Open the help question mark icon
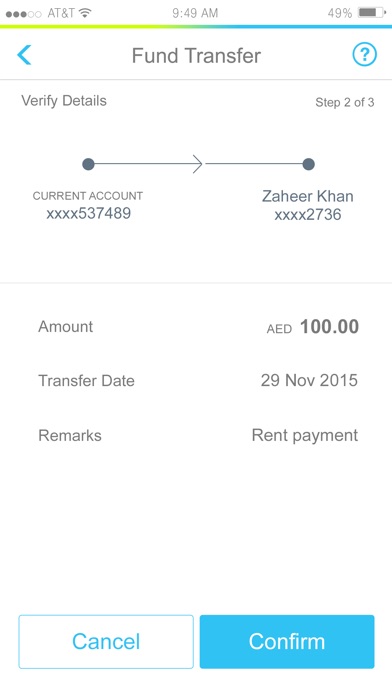The image size is (392, 696). coord(364,55)
